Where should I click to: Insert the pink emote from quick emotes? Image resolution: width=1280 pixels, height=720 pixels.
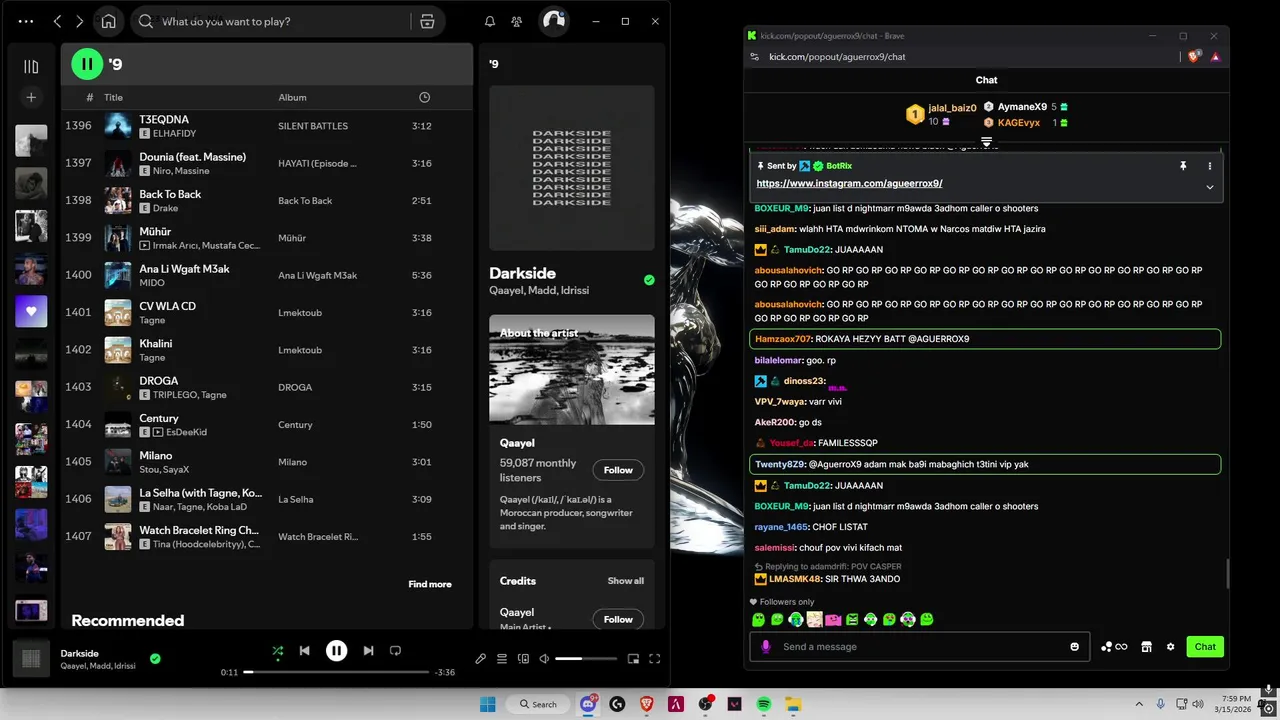833,620
